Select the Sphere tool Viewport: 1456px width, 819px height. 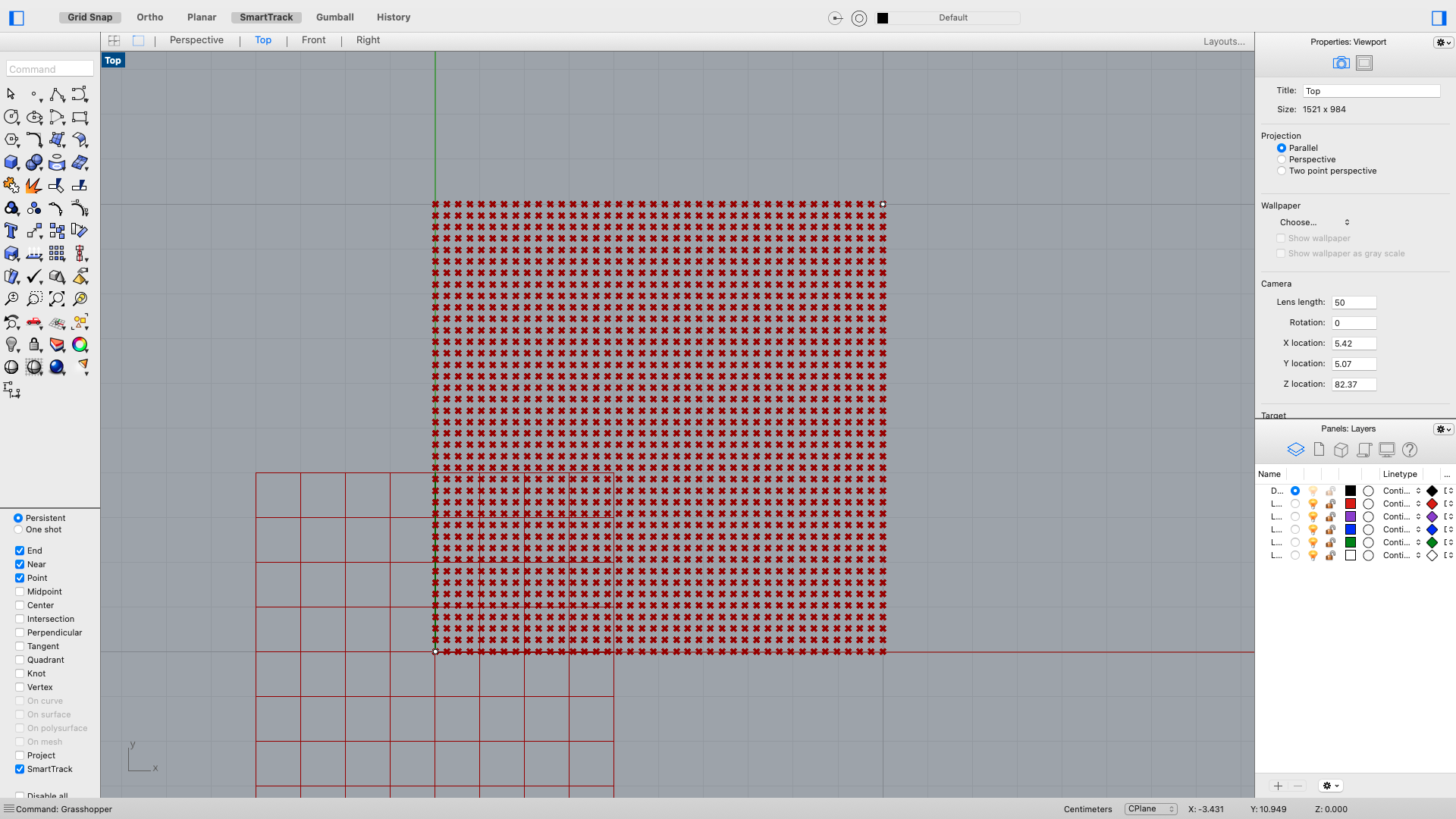click(x=34, y=162)
